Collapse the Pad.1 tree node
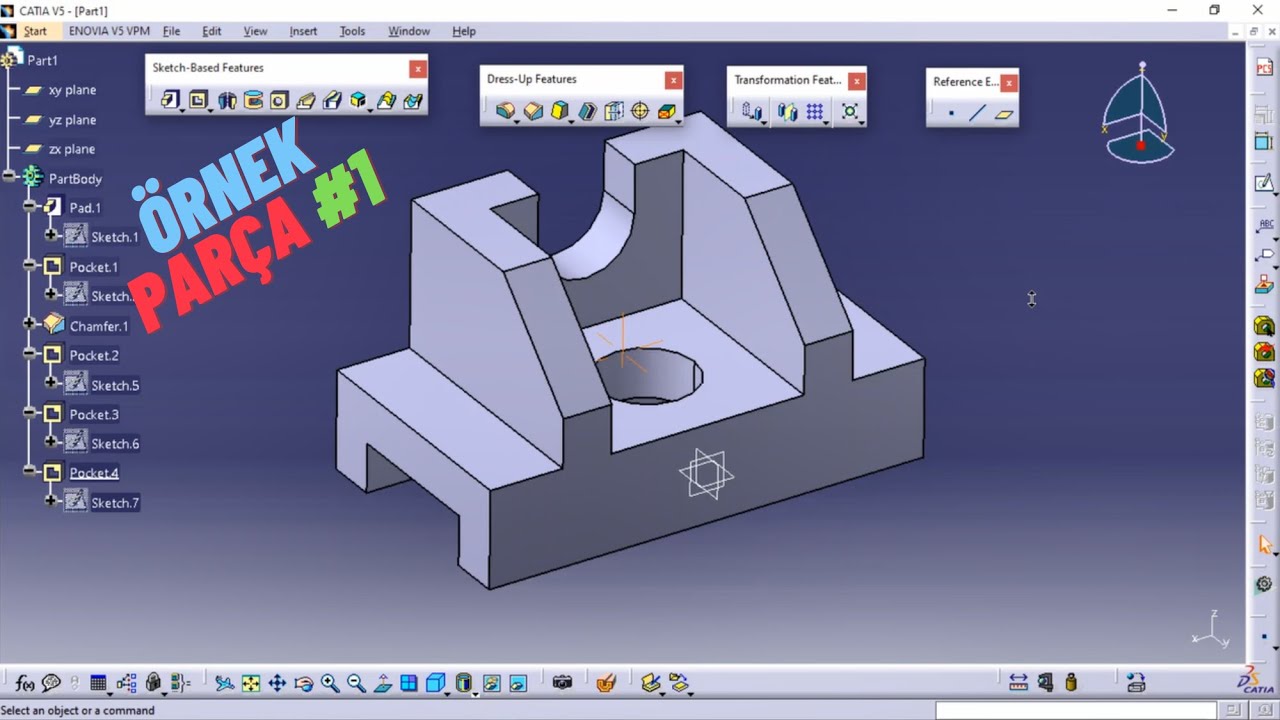Screen dimensions: 1280x720 (29, 207)
